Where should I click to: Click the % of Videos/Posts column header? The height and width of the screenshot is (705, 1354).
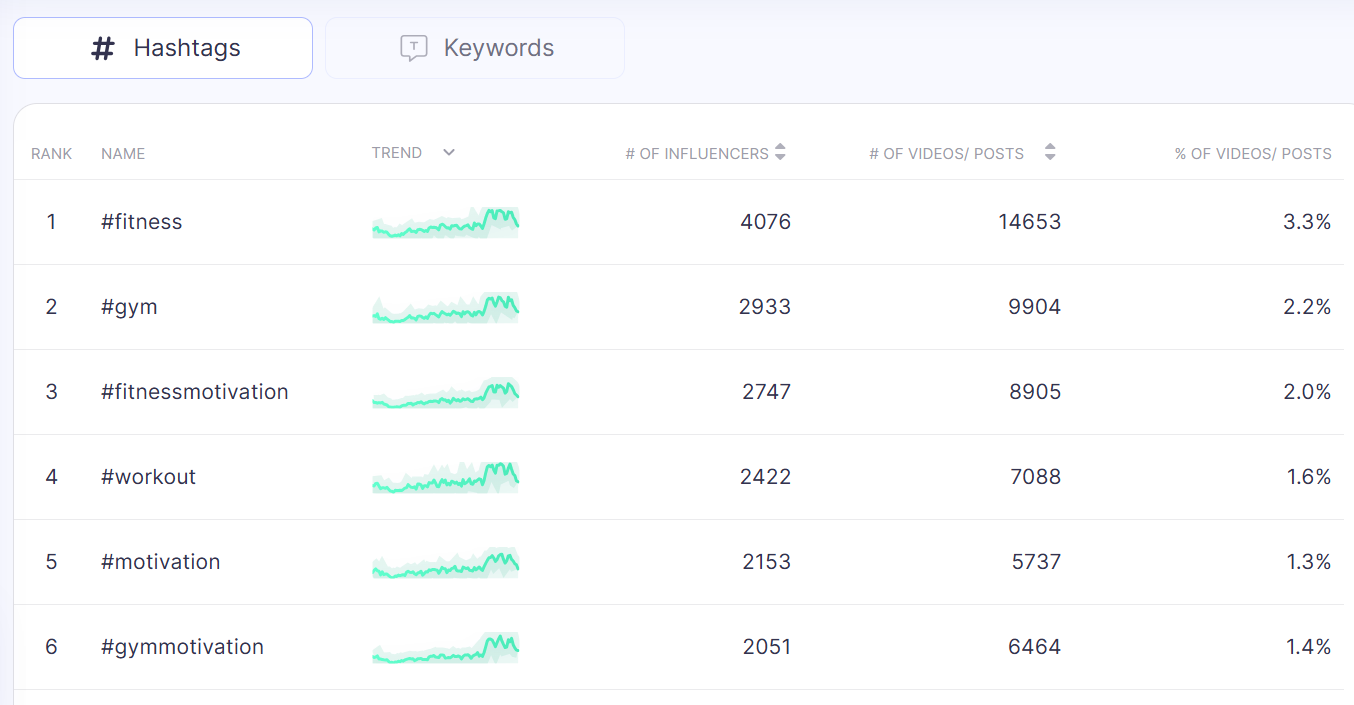click(x=1253, y=154)
